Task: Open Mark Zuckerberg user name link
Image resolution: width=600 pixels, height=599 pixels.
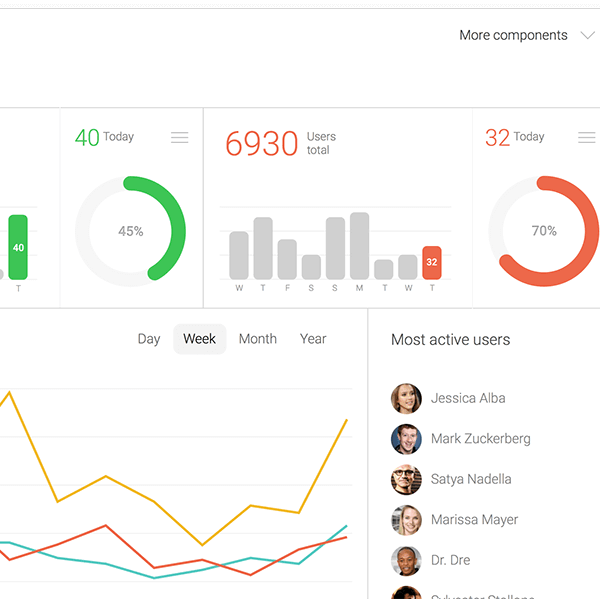Action: 481,439
